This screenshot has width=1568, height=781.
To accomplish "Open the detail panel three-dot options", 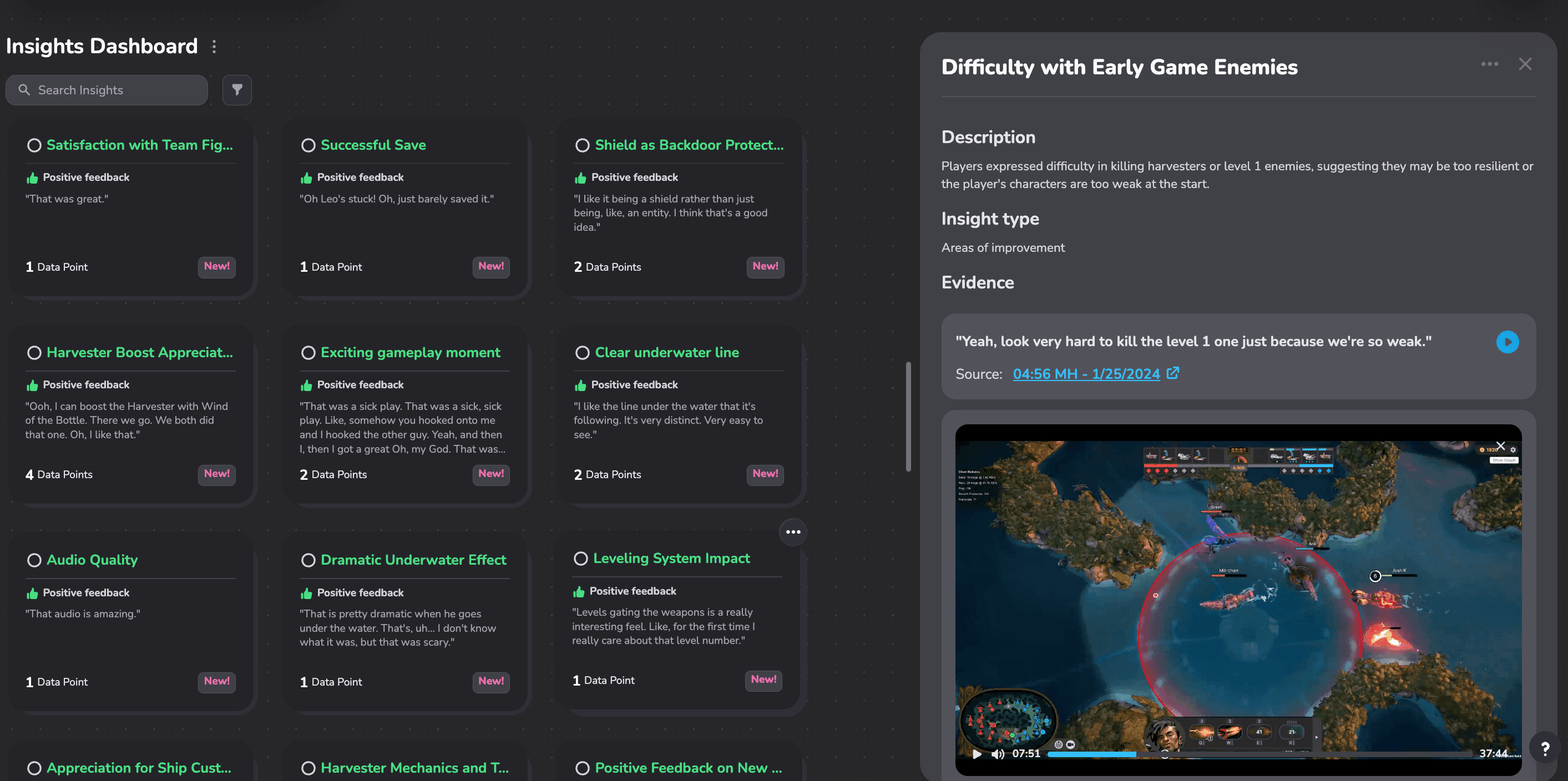I will [1489, 64].
